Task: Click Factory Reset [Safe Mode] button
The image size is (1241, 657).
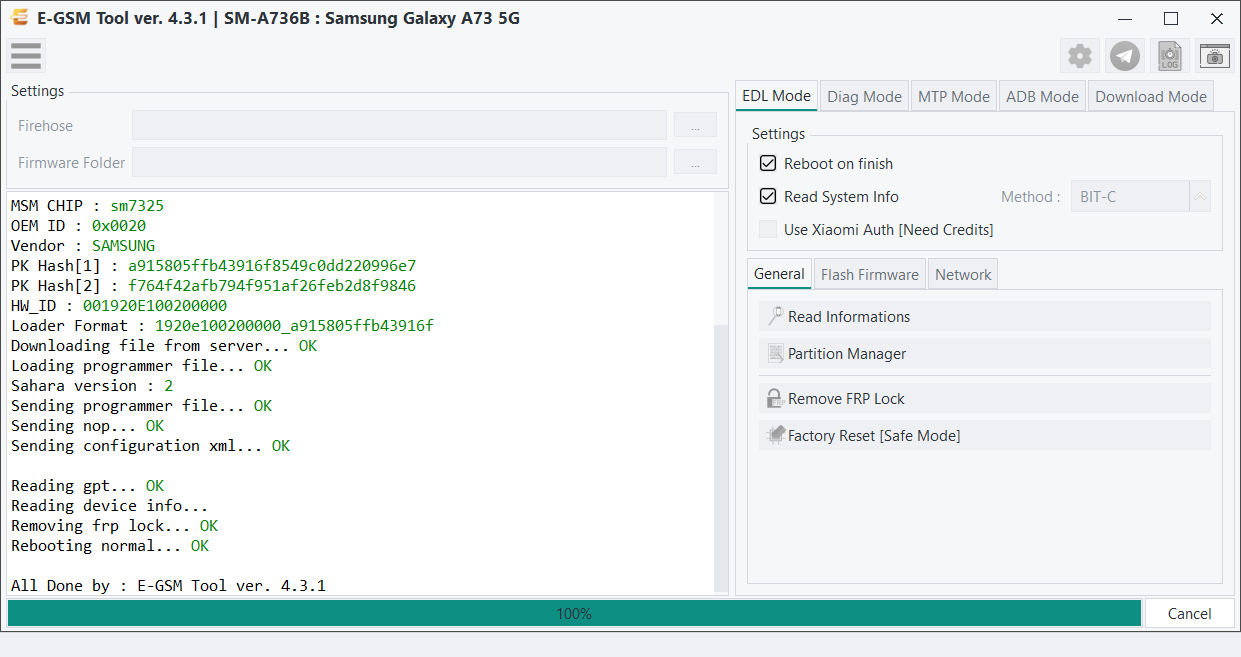Action: pyautogui.click(x=984, y=435)
